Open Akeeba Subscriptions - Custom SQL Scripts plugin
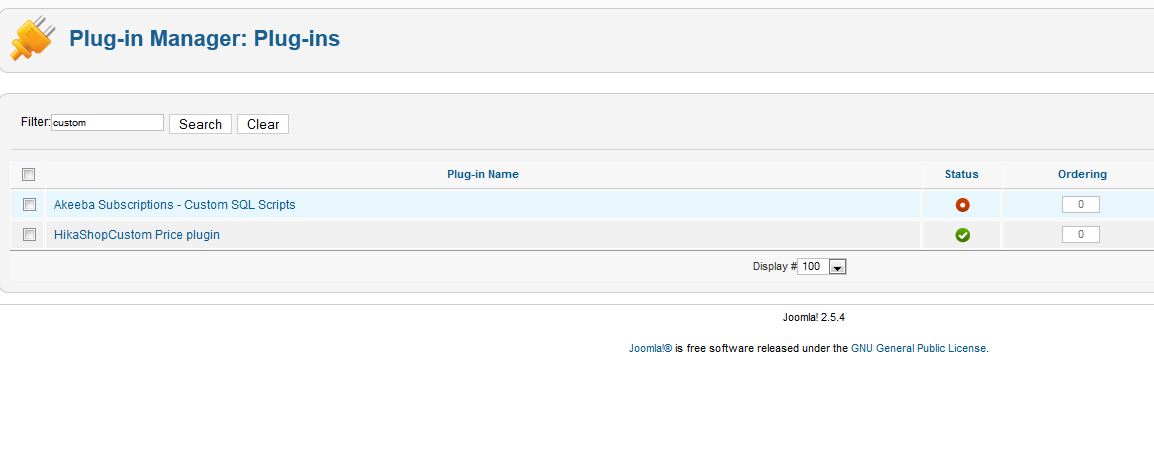The height and width of the screenshot is (470, 1154). click(x=175, y=205)
